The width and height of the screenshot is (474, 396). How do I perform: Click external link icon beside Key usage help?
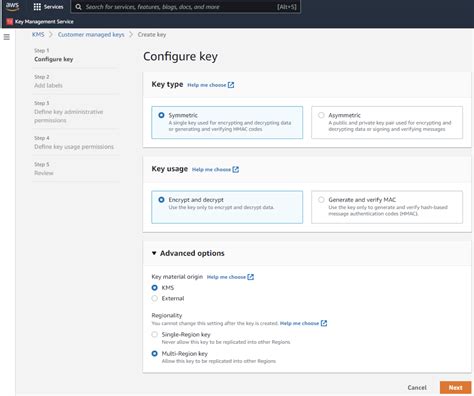tap(236, 169)
